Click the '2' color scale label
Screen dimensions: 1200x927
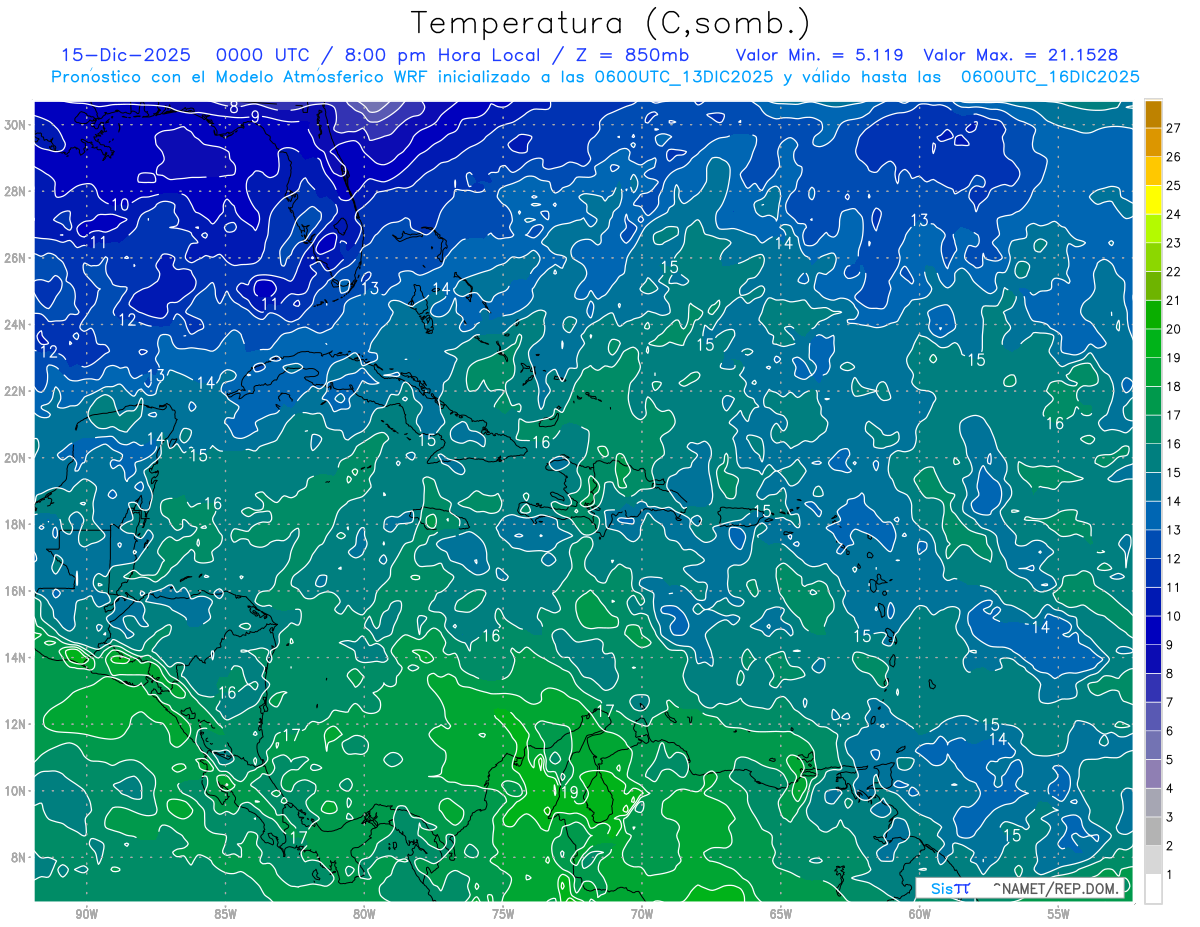[x=1170, y=846]
